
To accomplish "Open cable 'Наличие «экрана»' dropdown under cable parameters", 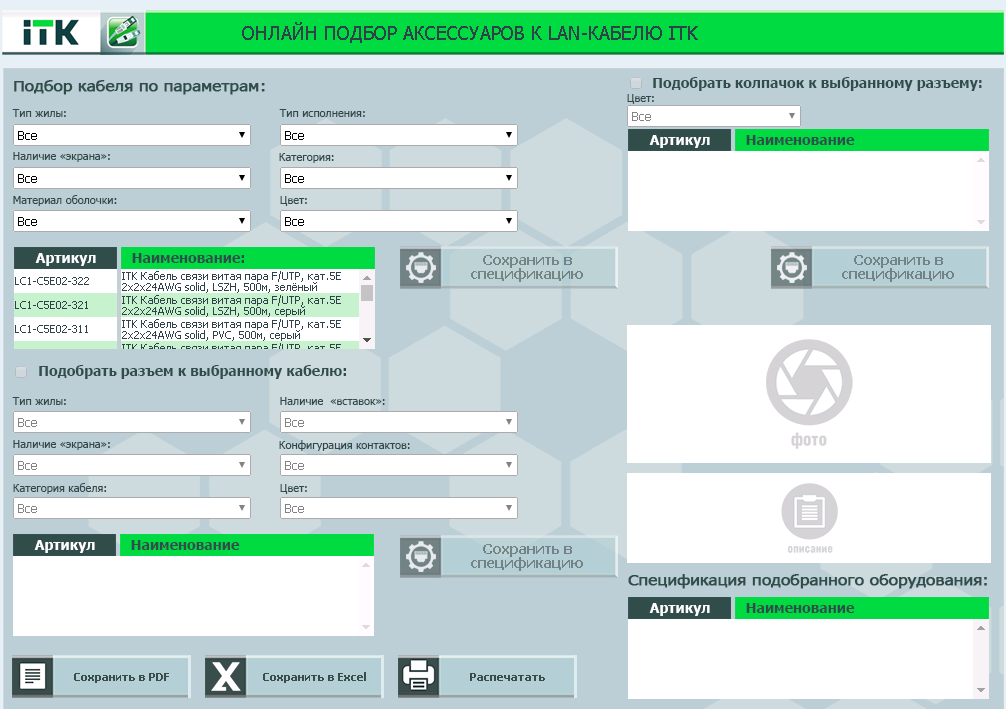I will coord(132,178).
